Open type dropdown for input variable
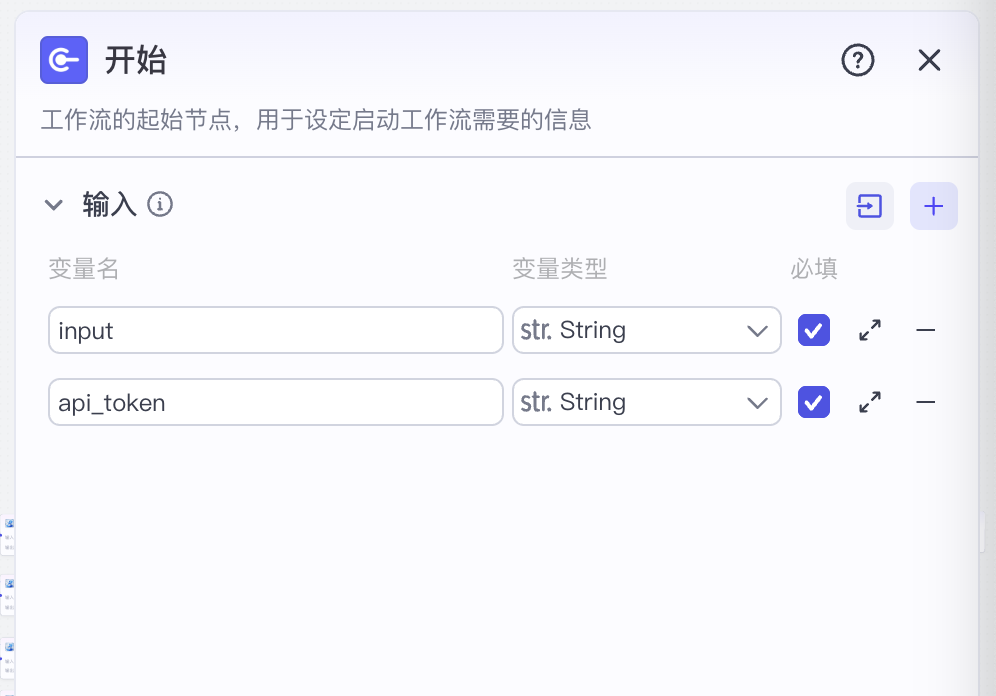Viewport: 996px width, 696px height. click(x=646, y=330)
